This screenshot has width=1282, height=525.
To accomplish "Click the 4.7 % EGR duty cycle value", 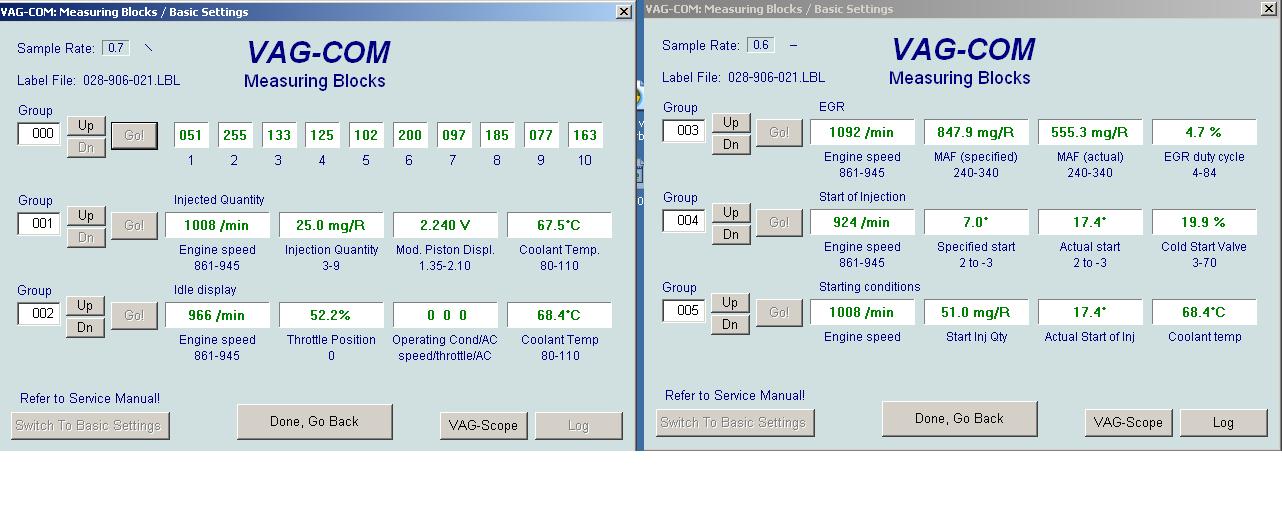I will coord(1204,132).
